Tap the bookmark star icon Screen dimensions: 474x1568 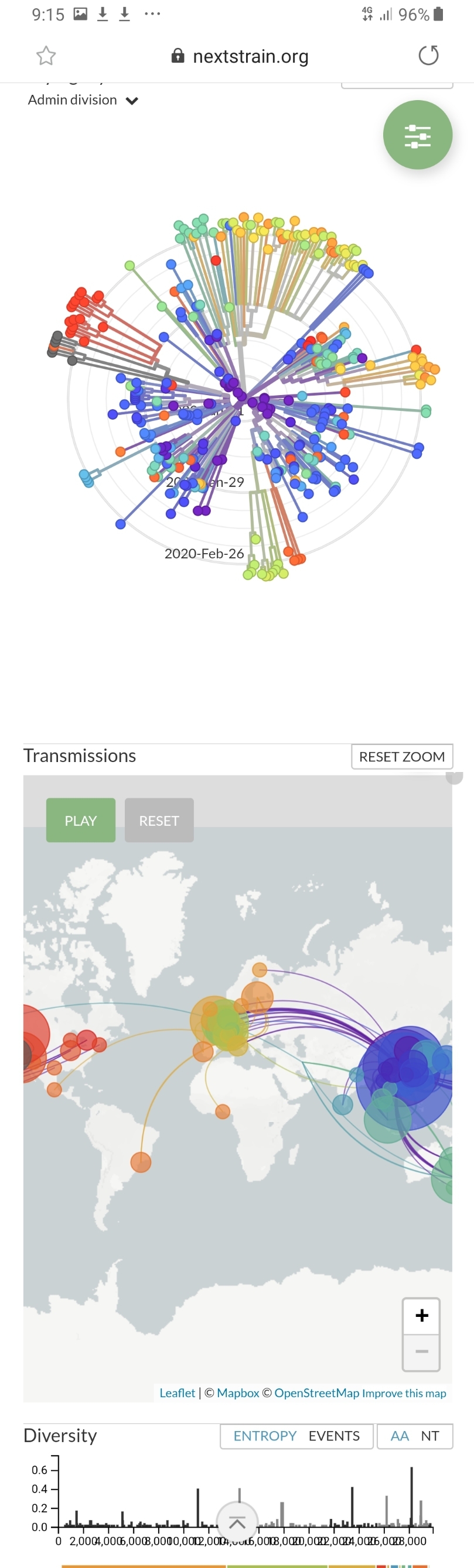(46, 56)
